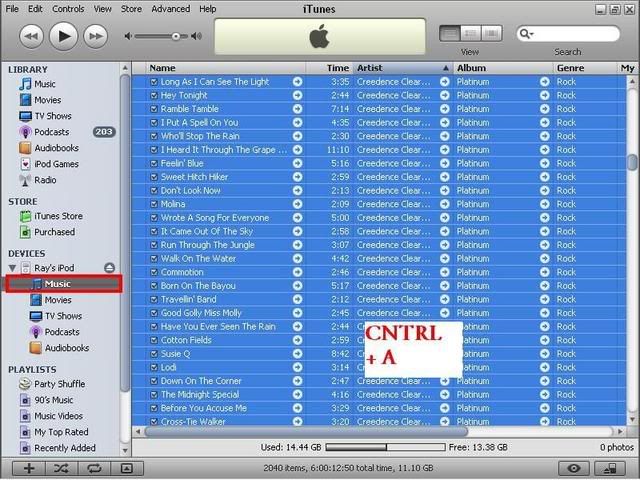Uncheck I Put A Spell On You

pyautogui.click(x=154, y=123)
